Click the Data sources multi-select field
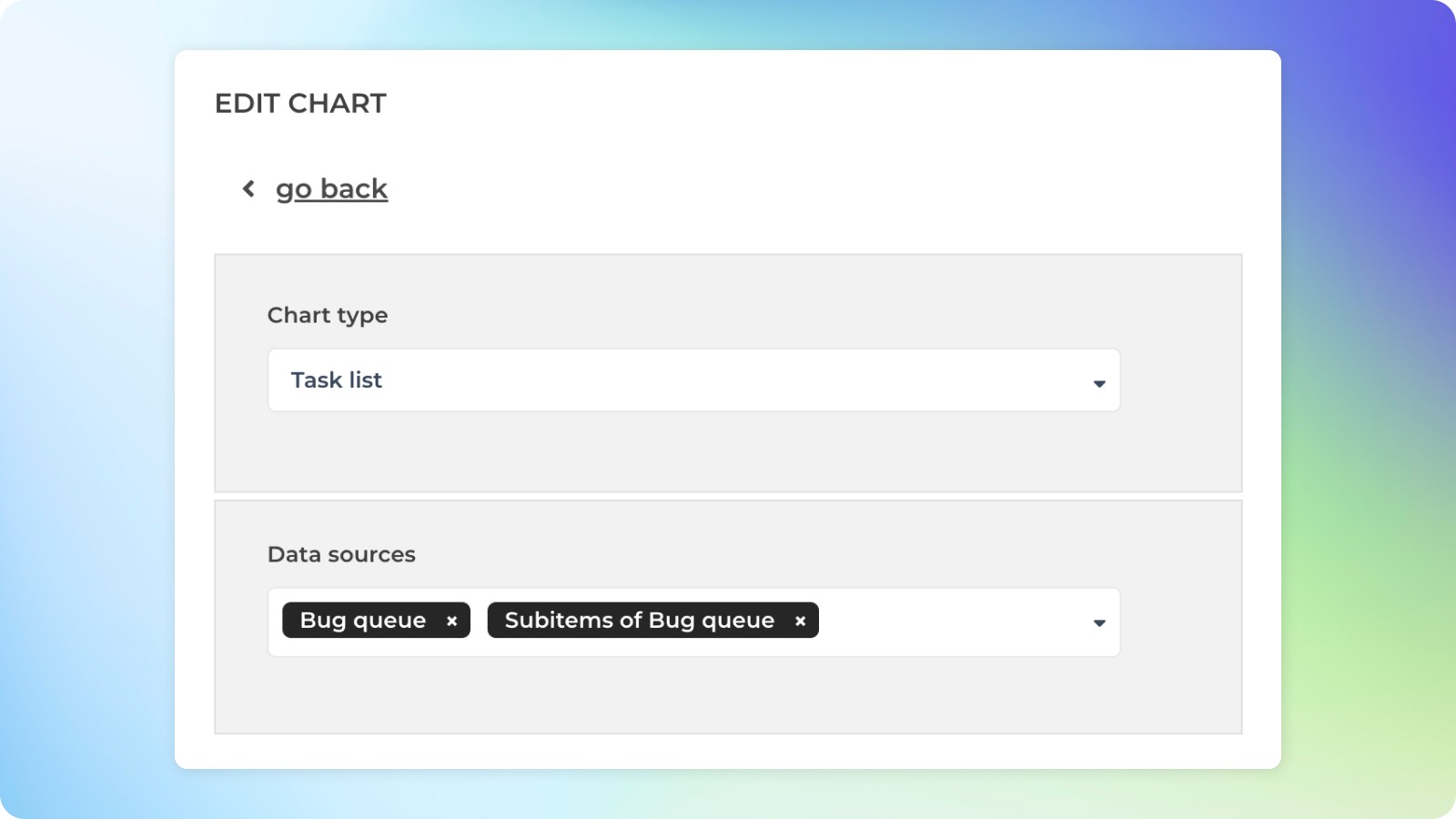Viewport: 1456px width, 819px height. (x=693, y=622)
